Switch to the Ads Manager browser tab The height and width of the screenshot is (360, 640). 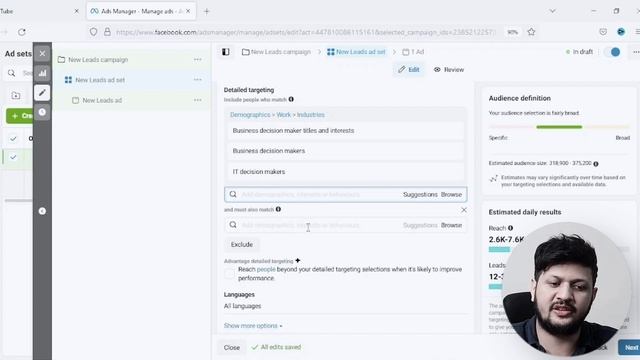pos(141,11)
